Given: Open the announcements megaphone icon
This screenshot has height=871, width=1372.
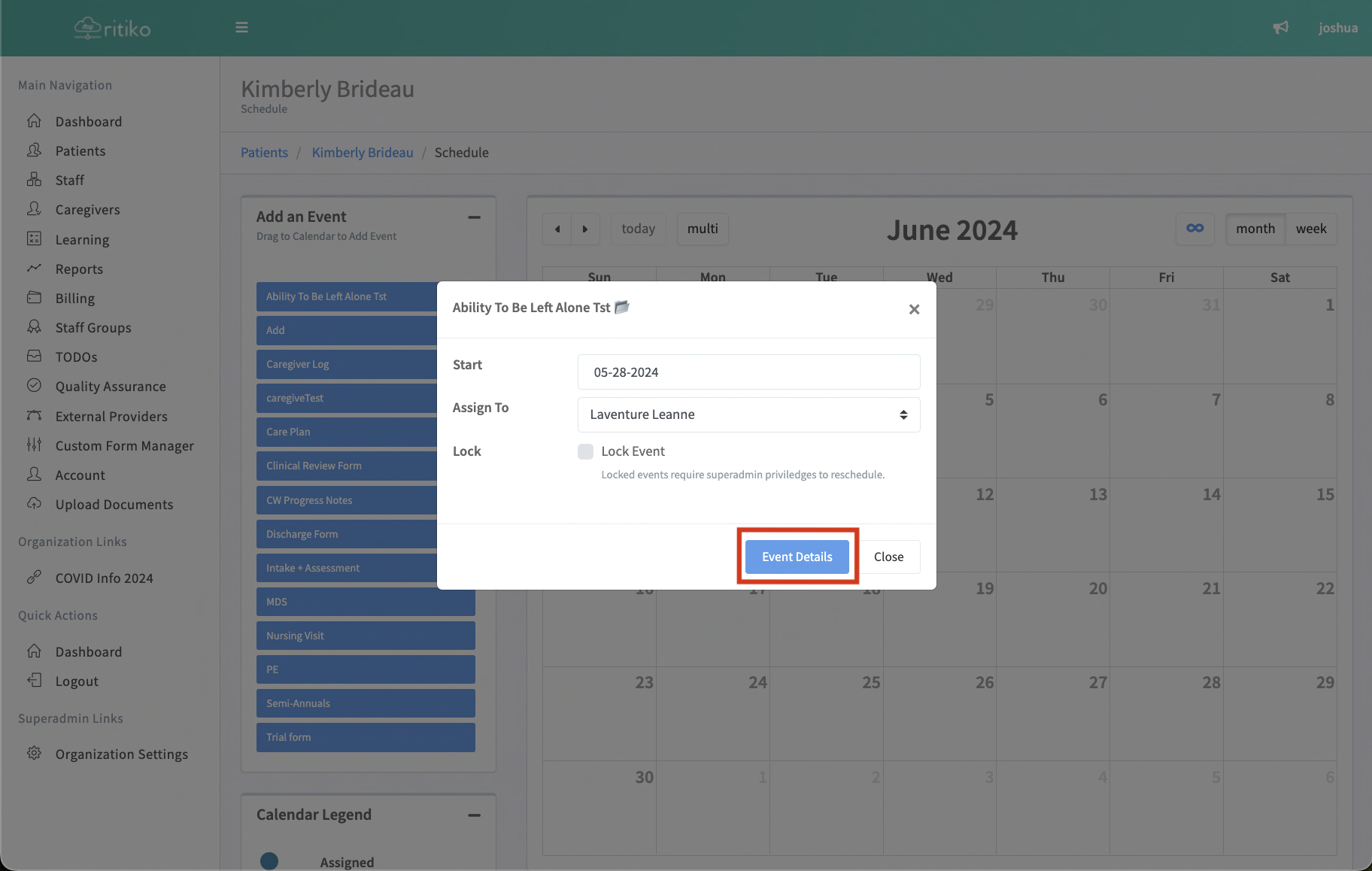Looking at the screenshot, I should point(1280,28).
